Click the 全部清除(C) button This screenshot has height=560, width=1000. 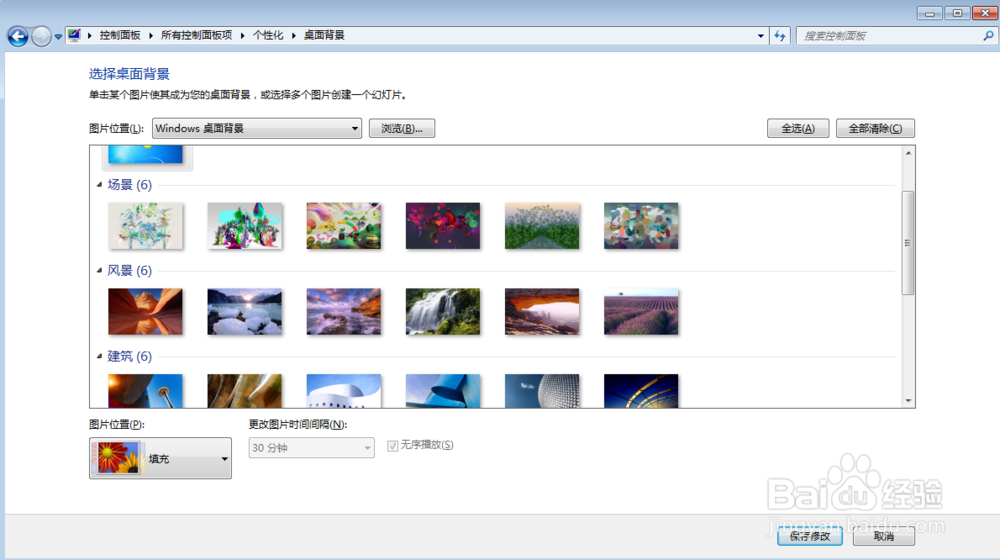click(x=875, y=128)
